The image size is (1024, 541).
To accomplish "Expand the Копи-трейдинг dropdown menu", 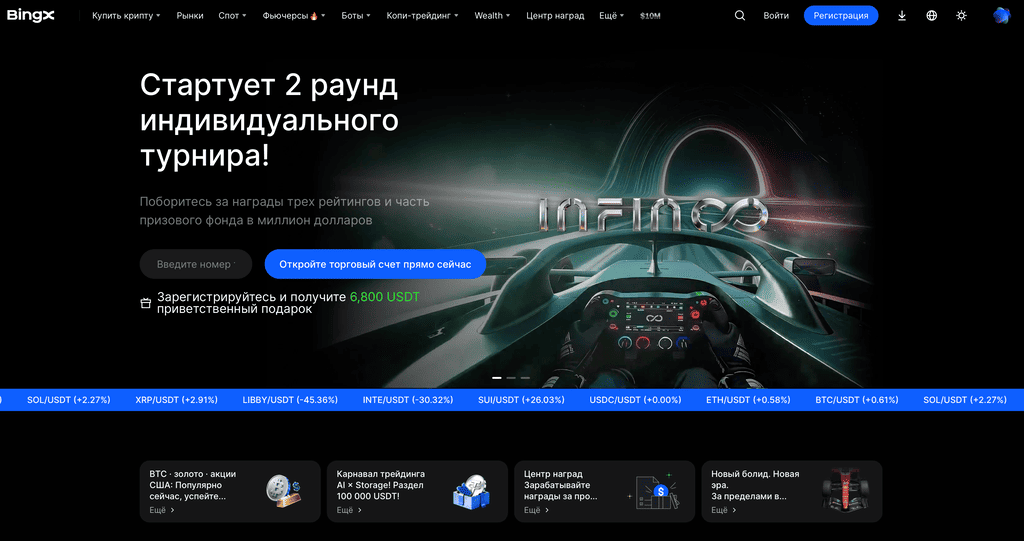I will click(x=423, y=16).
